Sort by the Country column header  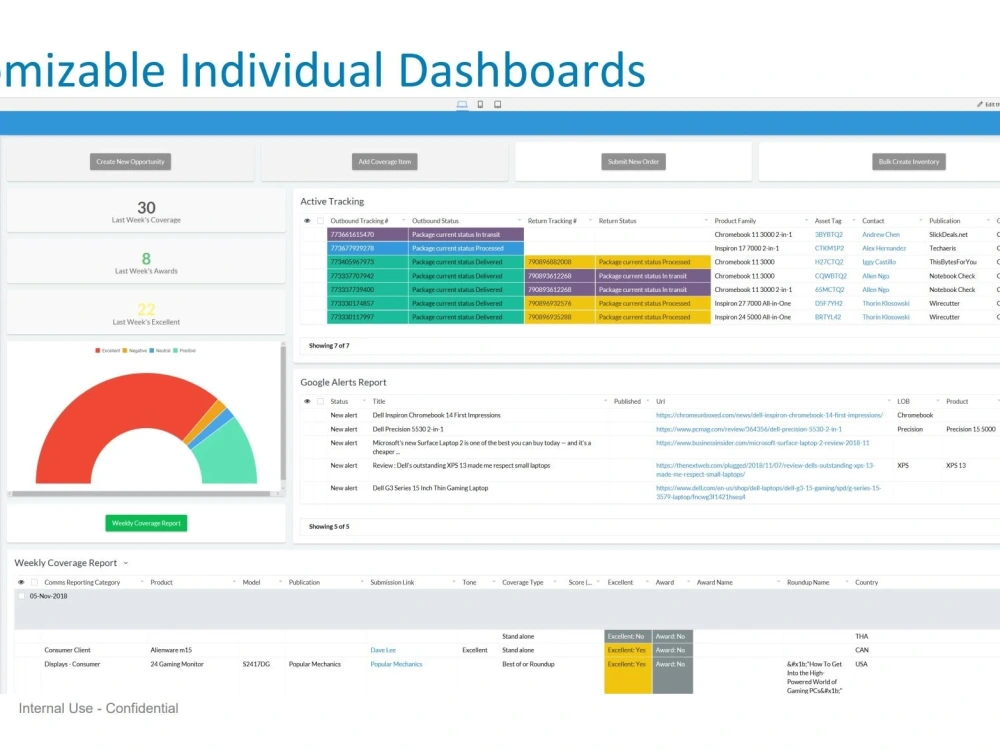(866, 582)
